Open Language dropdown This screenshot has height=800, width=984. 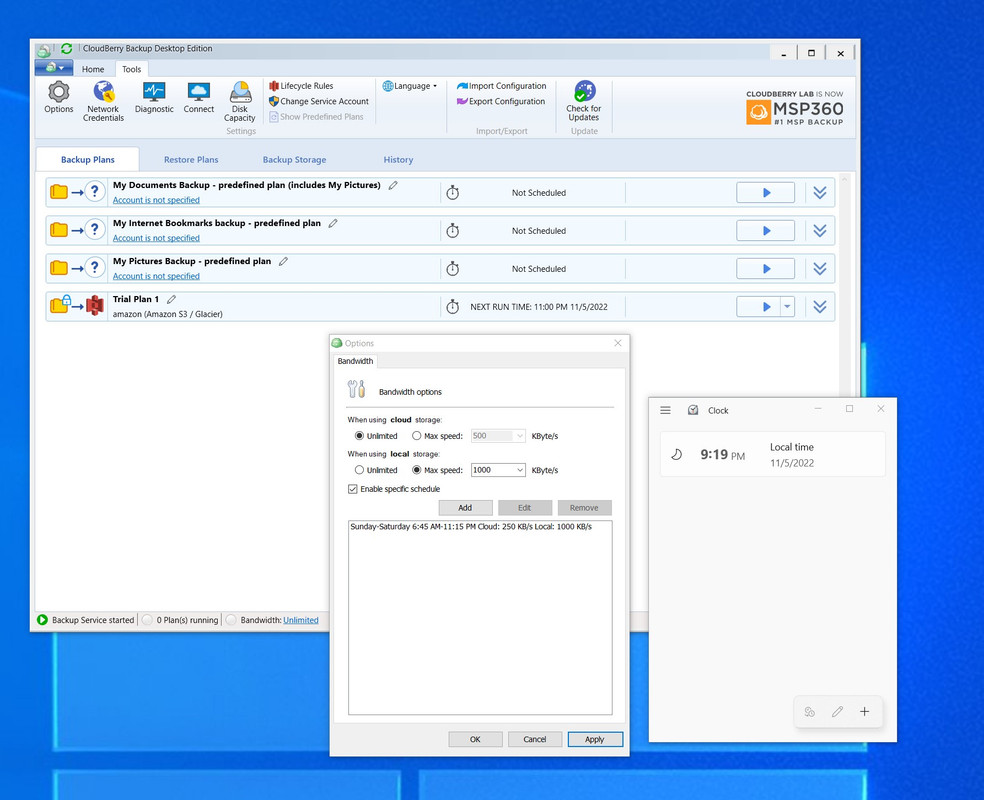(x=409, y=86)
